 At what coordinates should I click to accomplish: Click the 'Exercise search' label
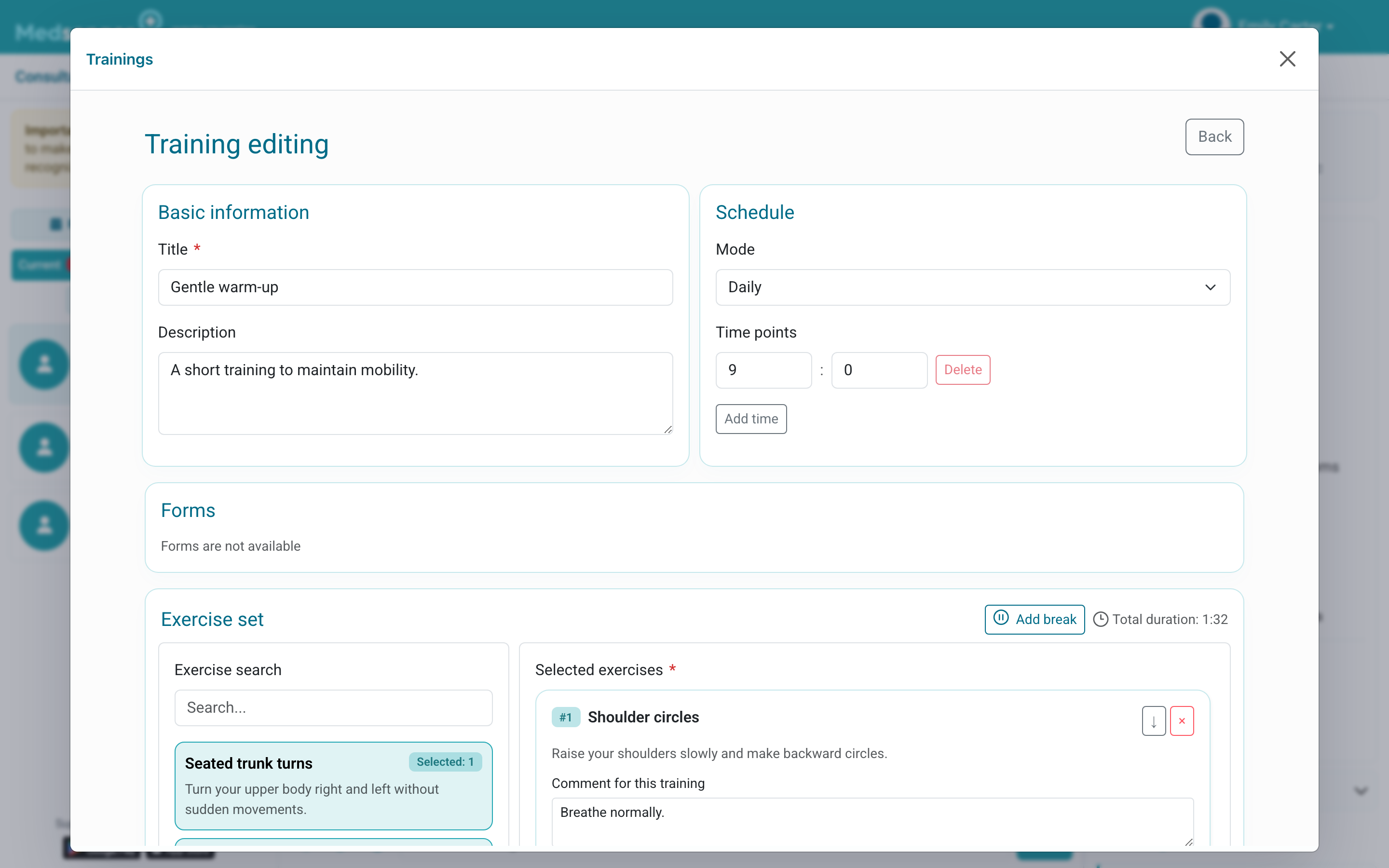[228, 670]
